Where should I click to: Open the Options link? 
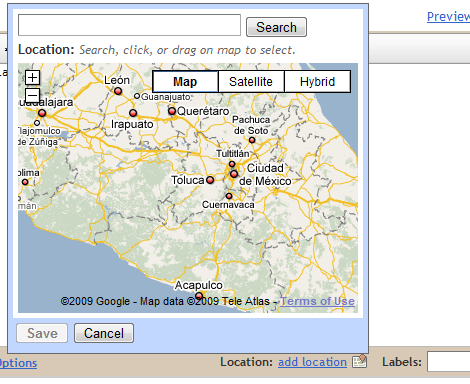18,363
